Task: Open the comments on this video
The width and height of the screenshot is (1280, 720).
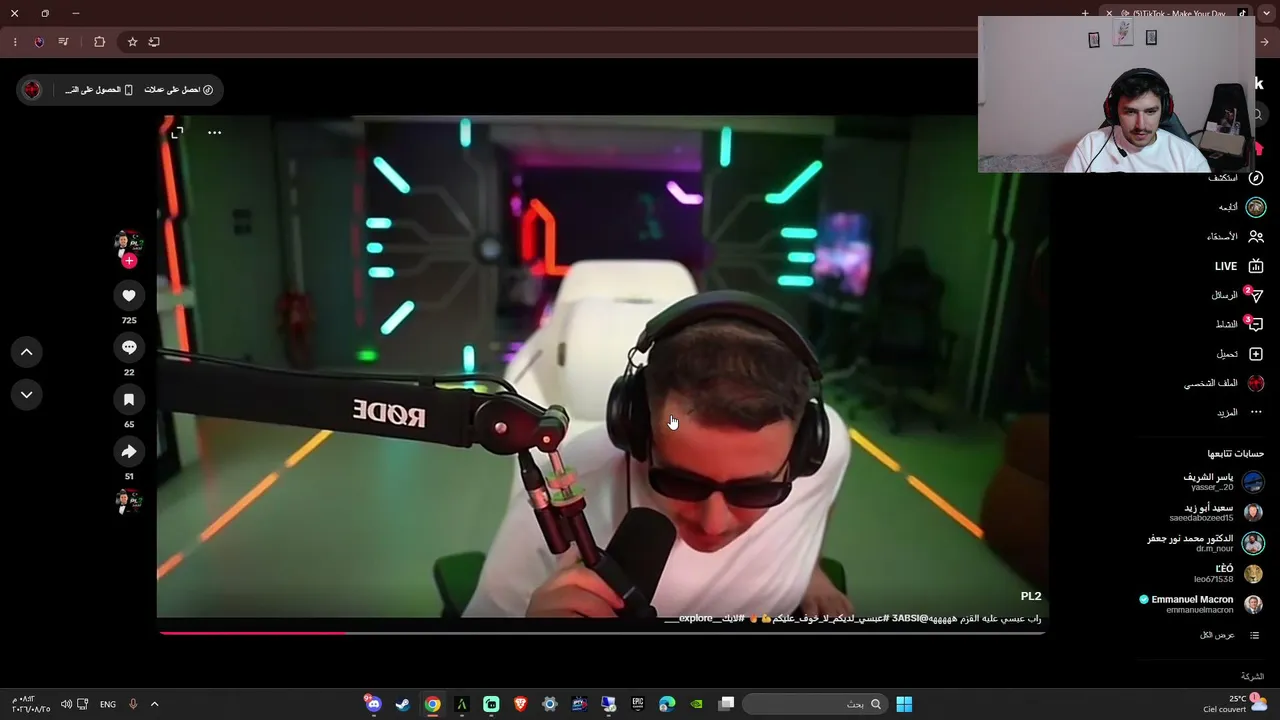Action: [x=129, y=347]
